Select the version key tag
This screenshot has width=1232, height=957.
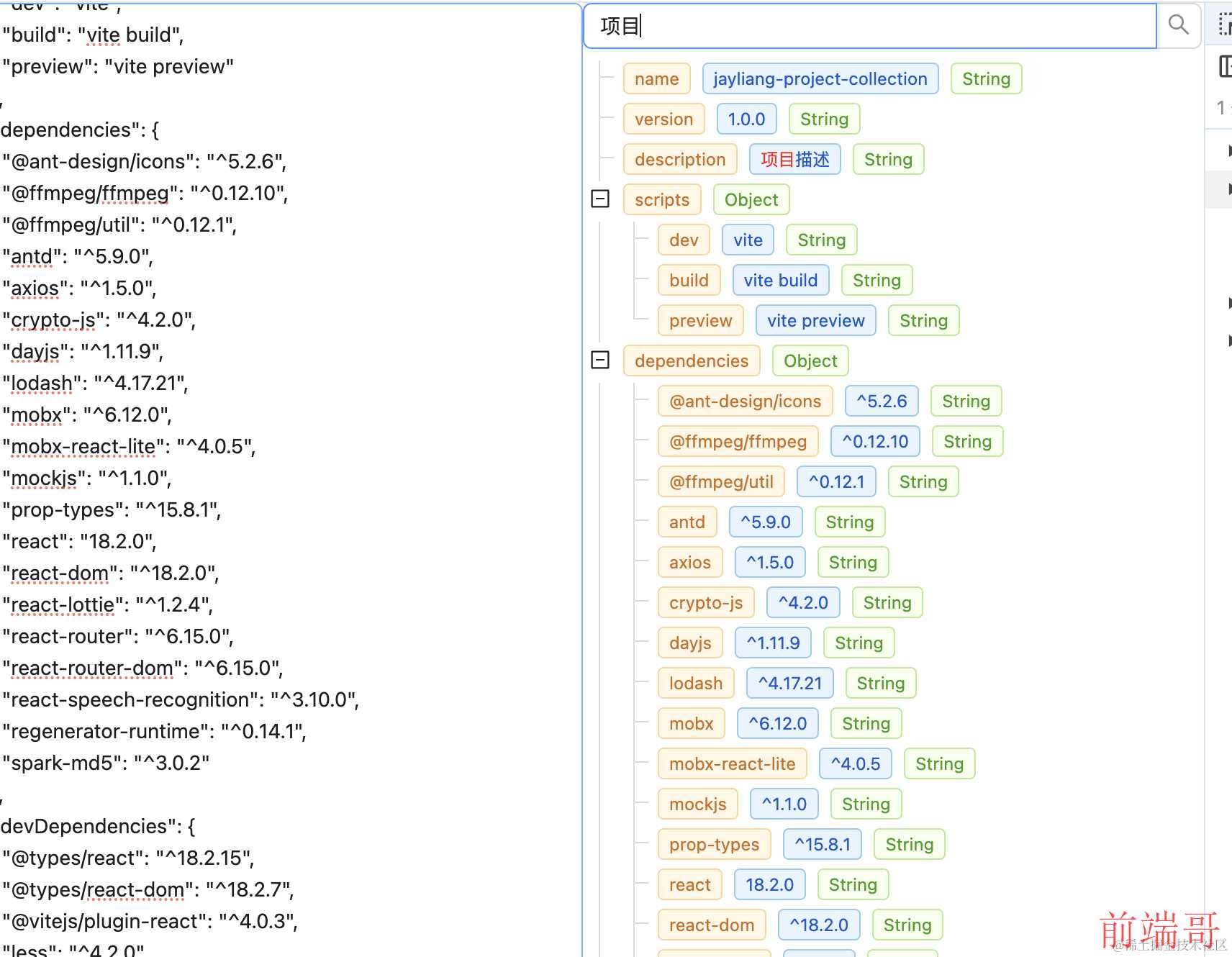664,119
